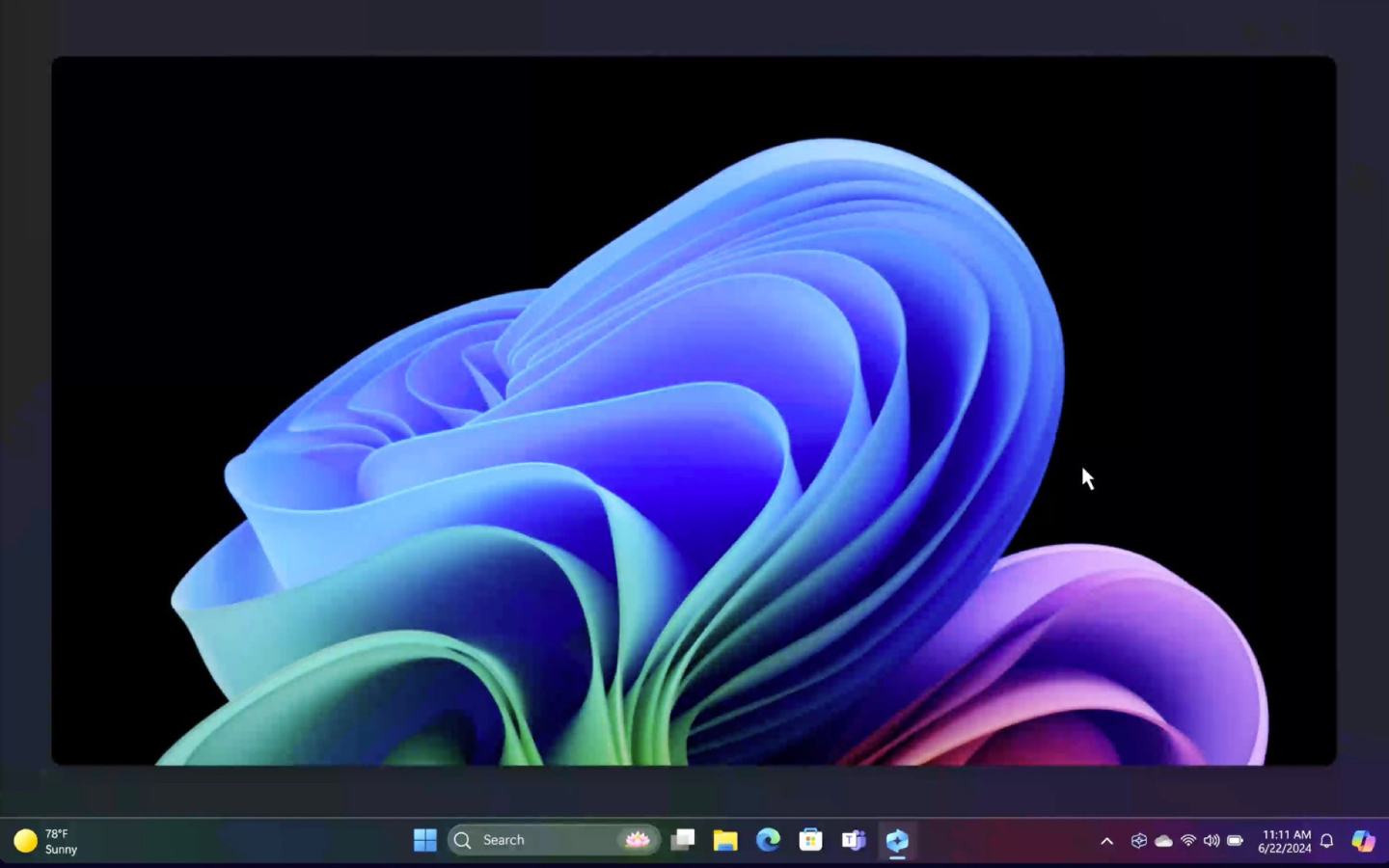Screen dimensions: 1389x868
Task: Click the Recall icon in the system tray
Action: tap(1139, 841)
